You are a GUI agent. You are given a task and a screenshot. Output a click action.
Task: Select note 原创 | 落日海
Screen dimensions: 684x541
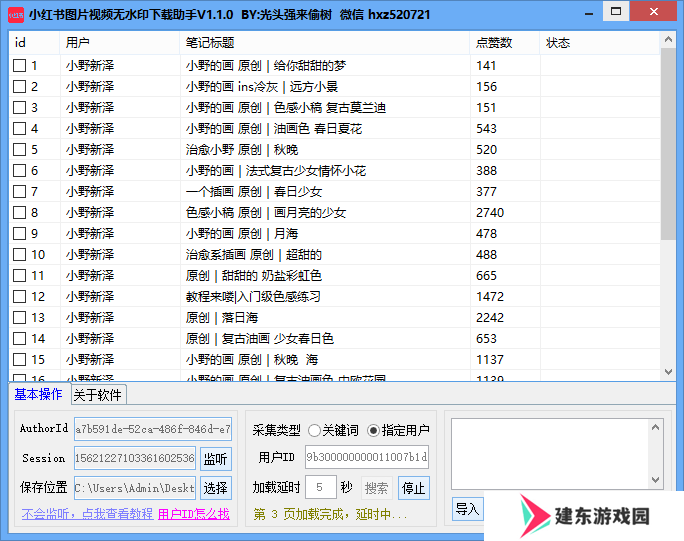coord(222,318)
